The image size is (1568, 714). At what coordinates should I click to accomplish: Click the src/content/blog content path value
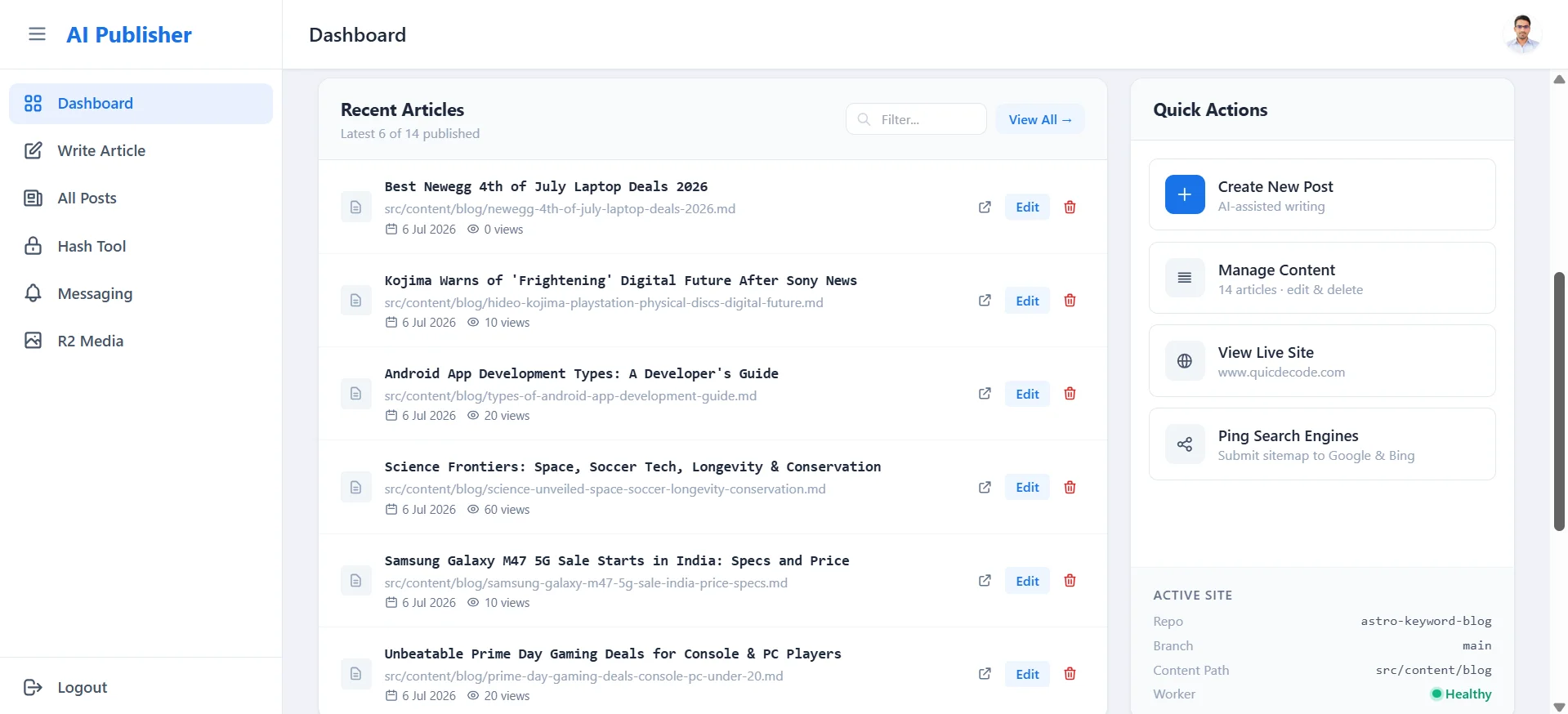click(1433, 670)
